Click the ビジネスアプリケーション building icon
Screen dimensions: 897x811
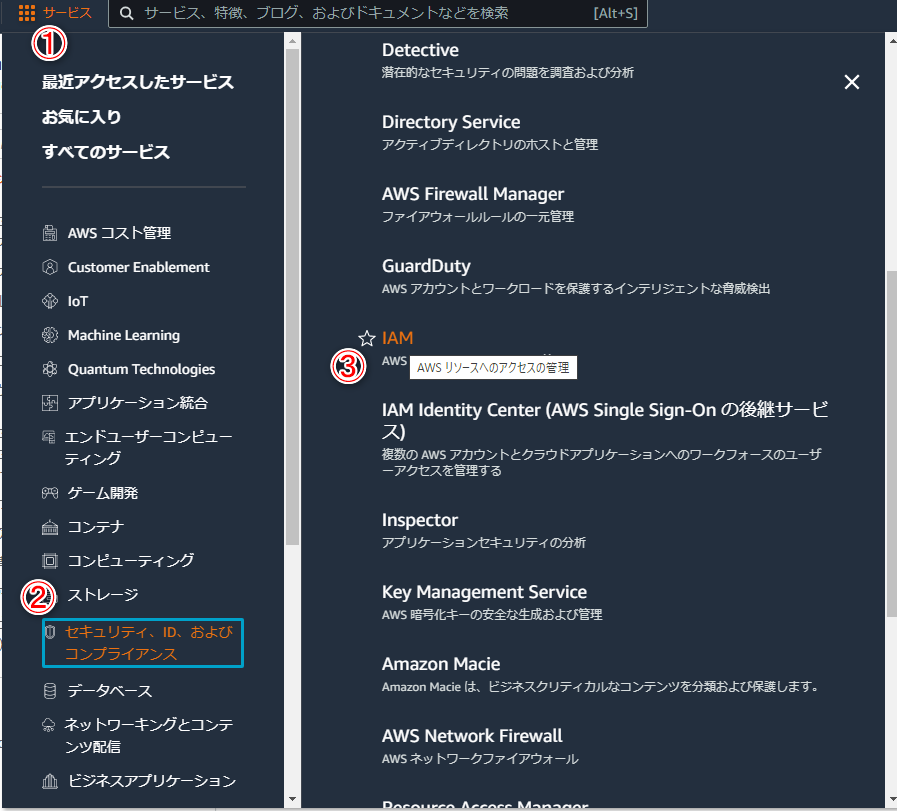(50, 781)
